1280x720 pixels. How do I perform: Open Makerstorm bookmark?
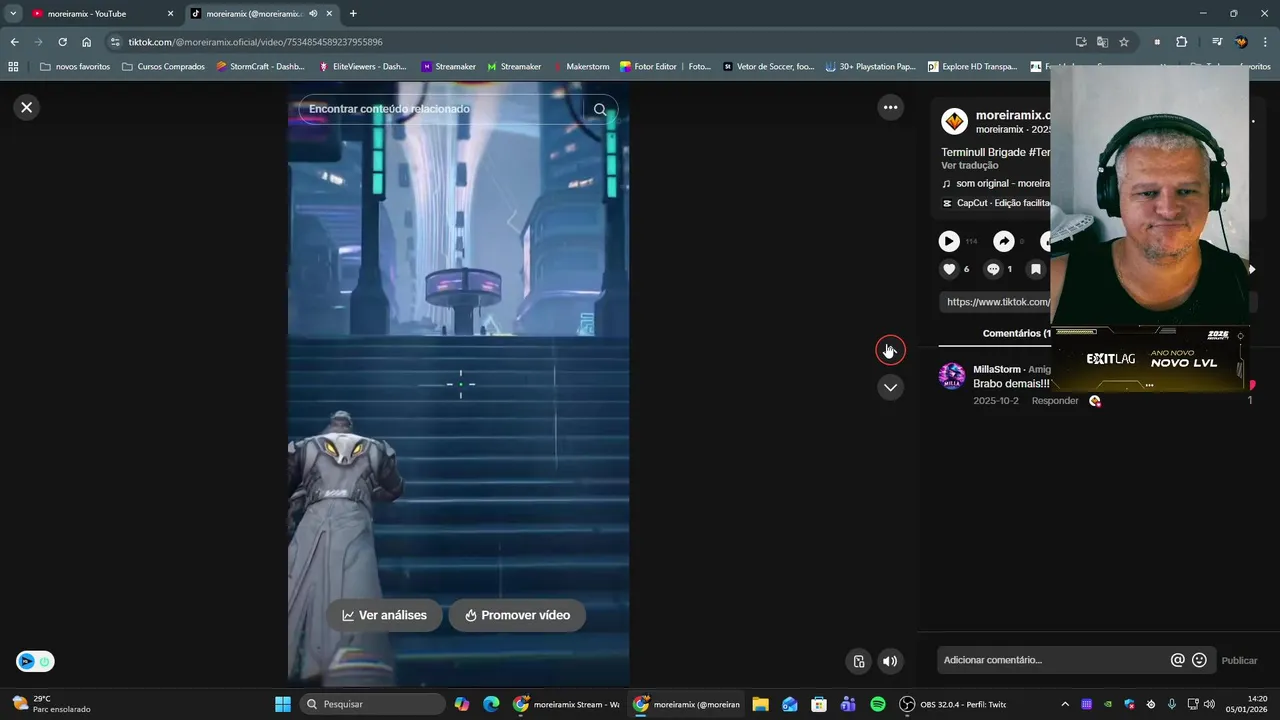click(x=580, y=67)
